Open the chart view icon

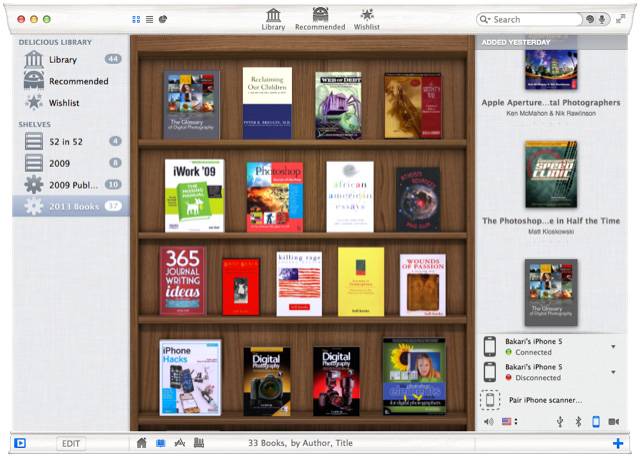click(x=163, y=19)
